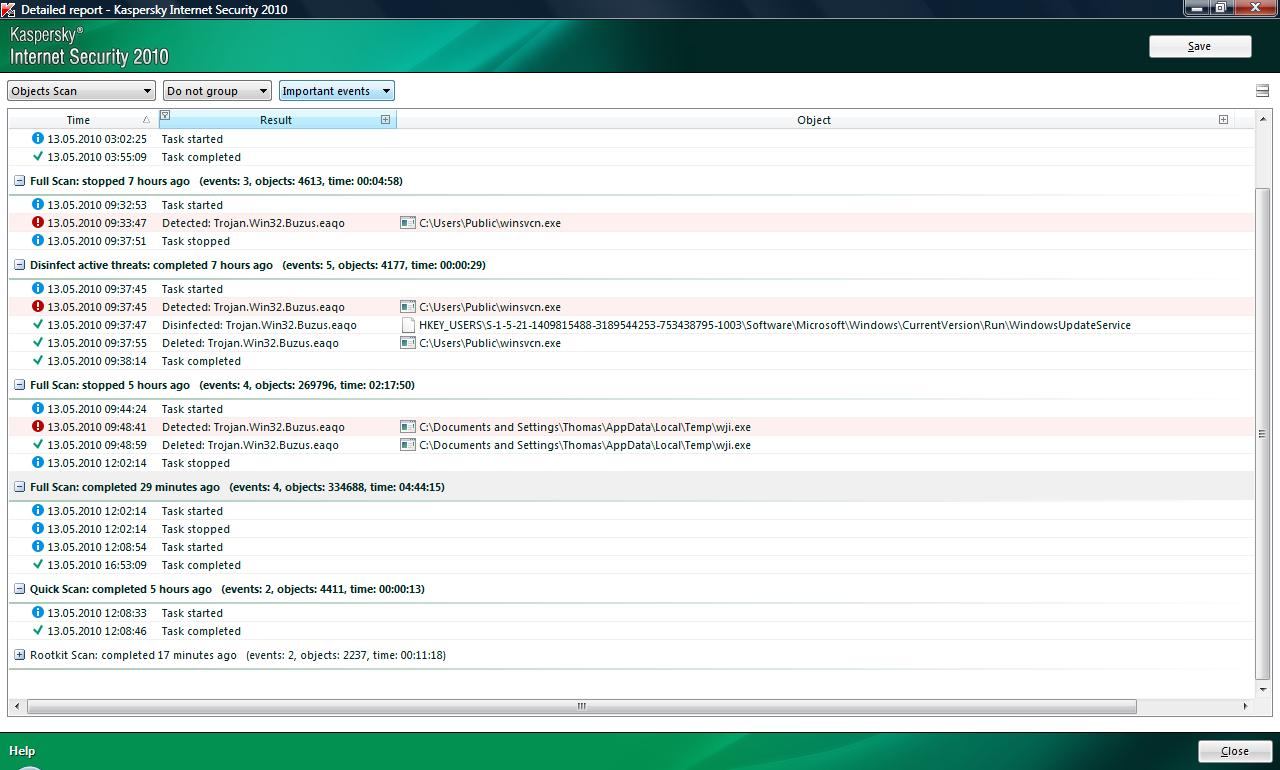Click the red alert icon at 09:33:47

pos(38,223)
